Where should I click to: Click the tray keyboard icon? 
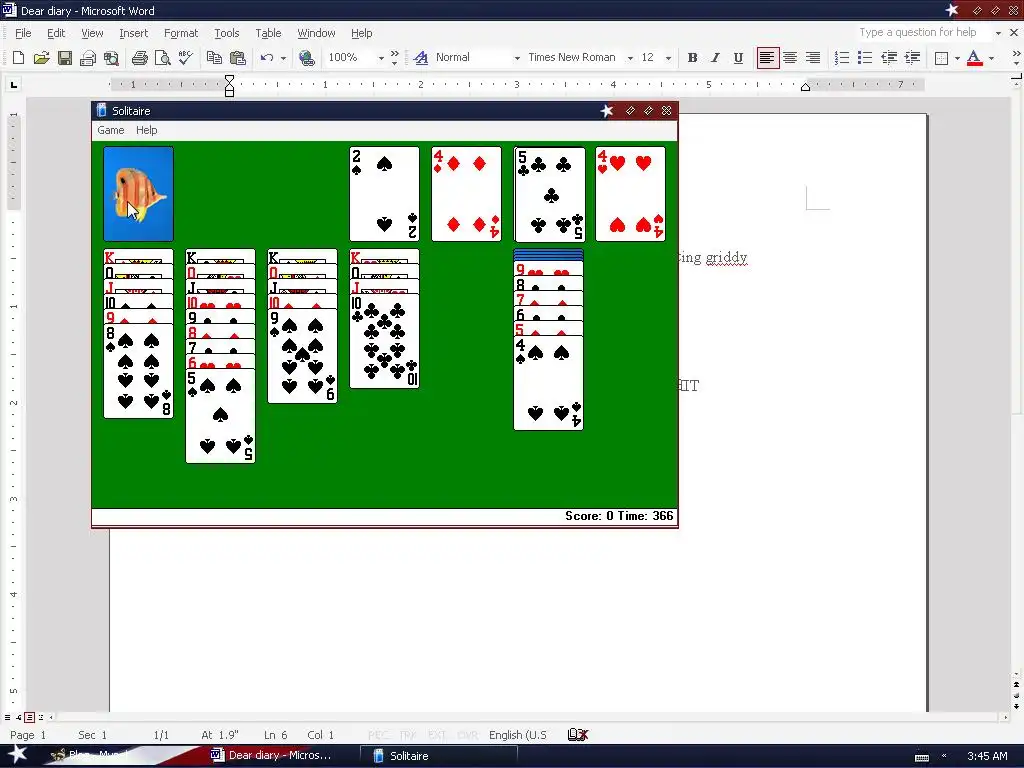tap(921, 757)
